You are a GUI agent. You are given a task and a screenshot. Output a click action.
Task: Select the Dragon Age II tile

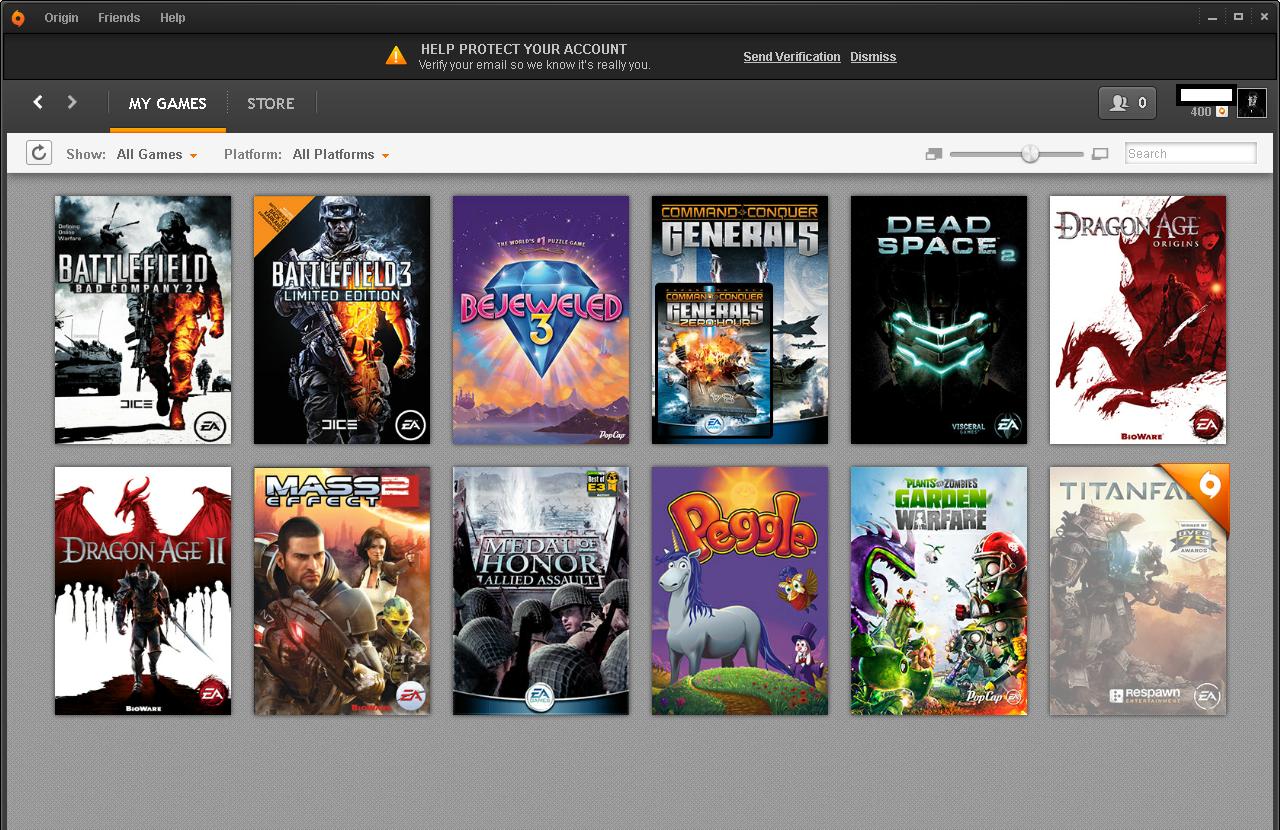tap(143, 591)
